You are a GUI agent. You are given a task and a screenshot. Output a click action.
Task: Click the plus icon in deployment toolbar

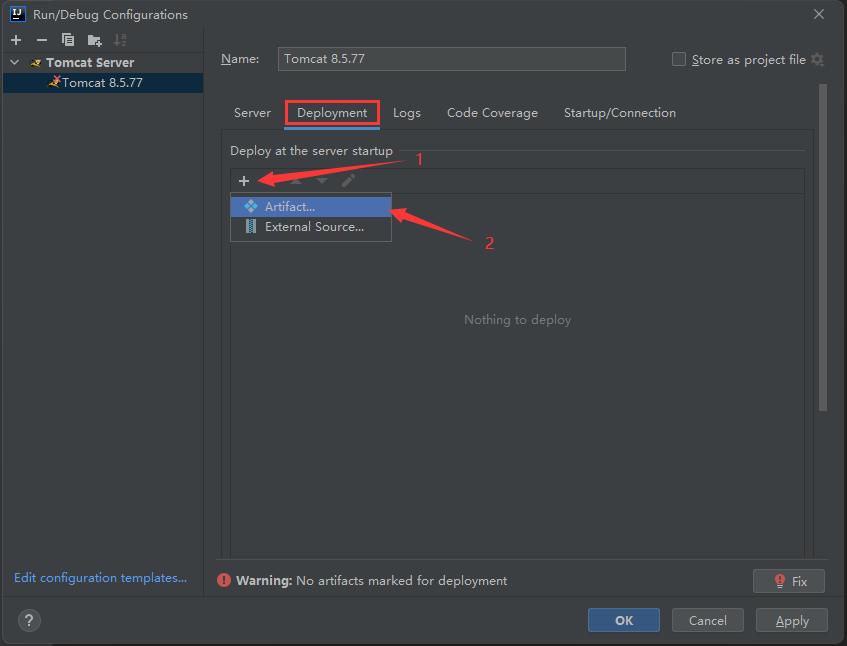point(244,181)
